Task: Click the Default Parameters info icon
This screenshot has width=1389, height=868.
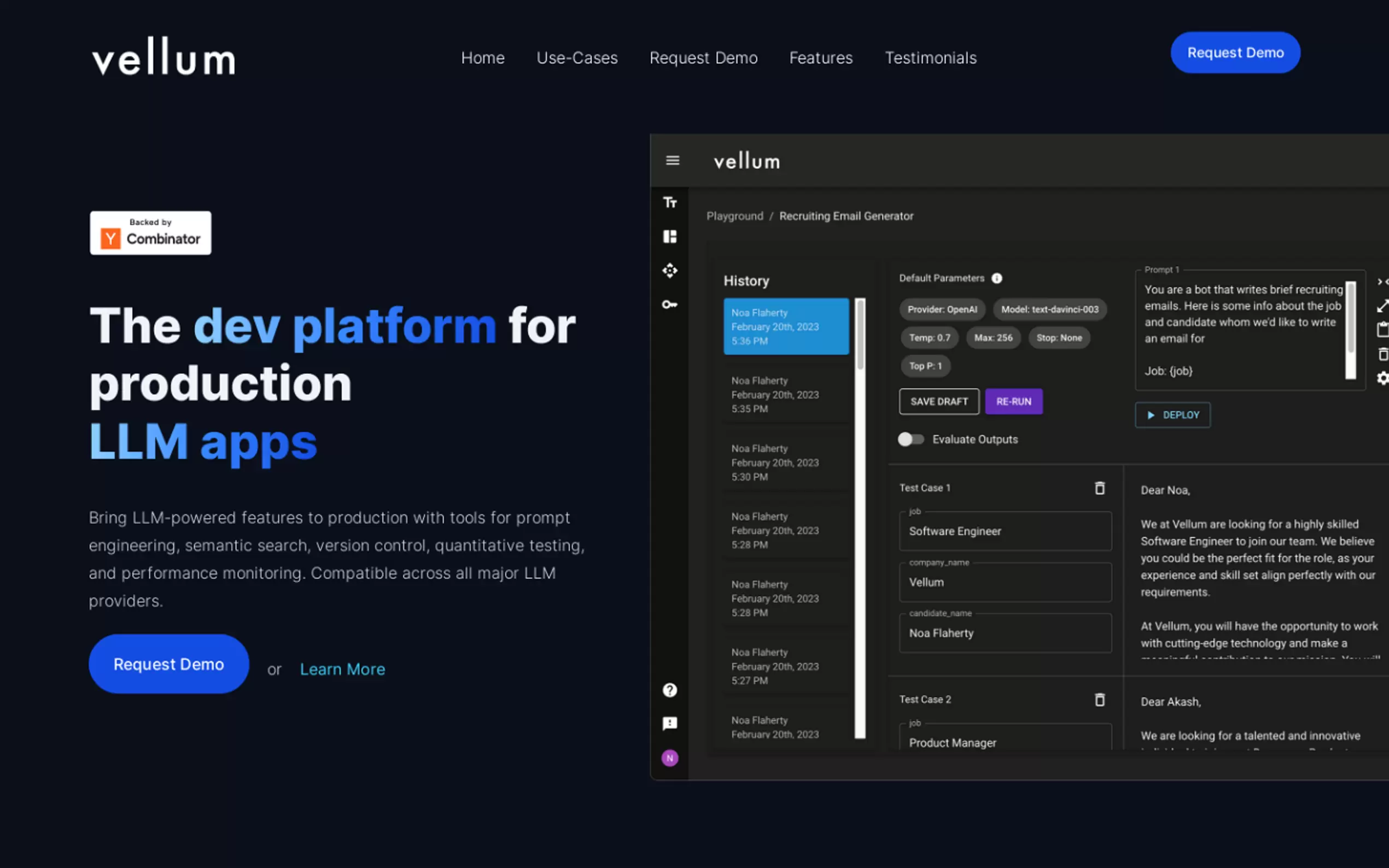Action: (997, 278)
